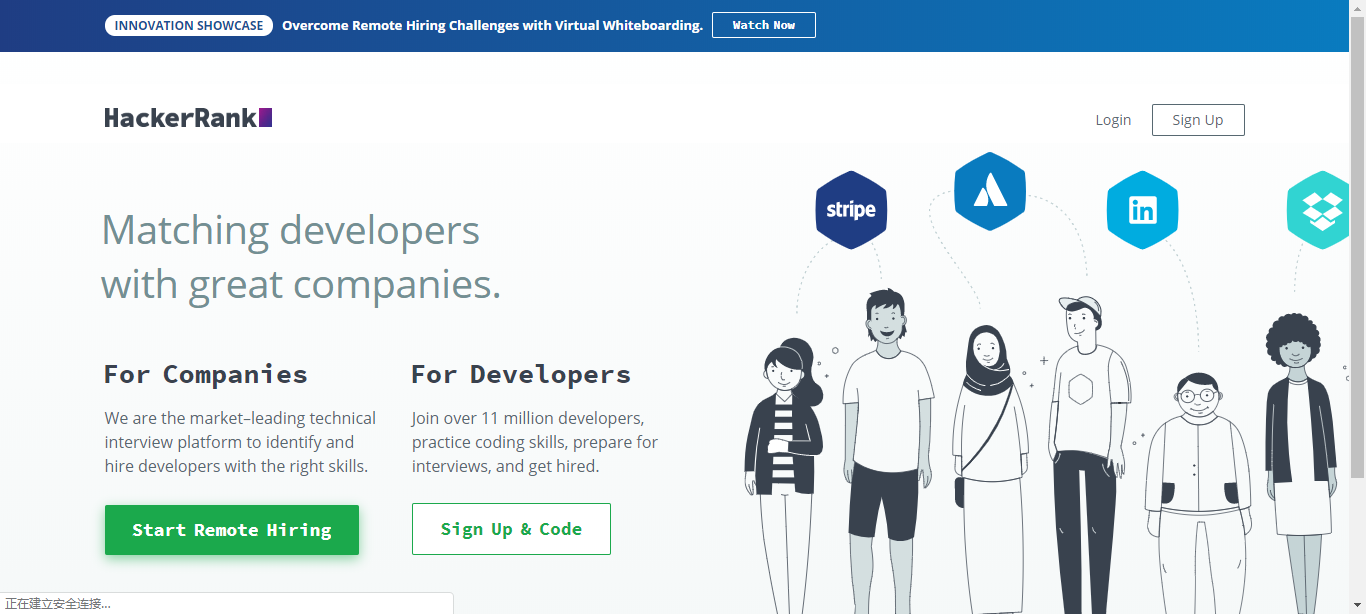Click the LinkedIn hexagon logo
This screenshot has width=1366, height=614.
point(1142,210)
